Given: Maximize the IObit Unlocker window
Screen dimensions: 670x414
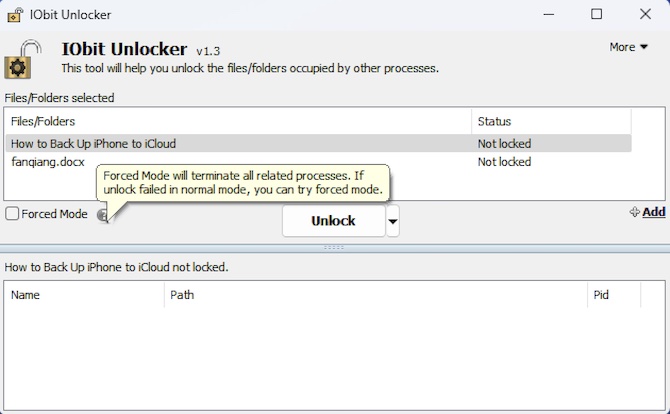Looking at the screenshot, I should click(x=597, y=14).
